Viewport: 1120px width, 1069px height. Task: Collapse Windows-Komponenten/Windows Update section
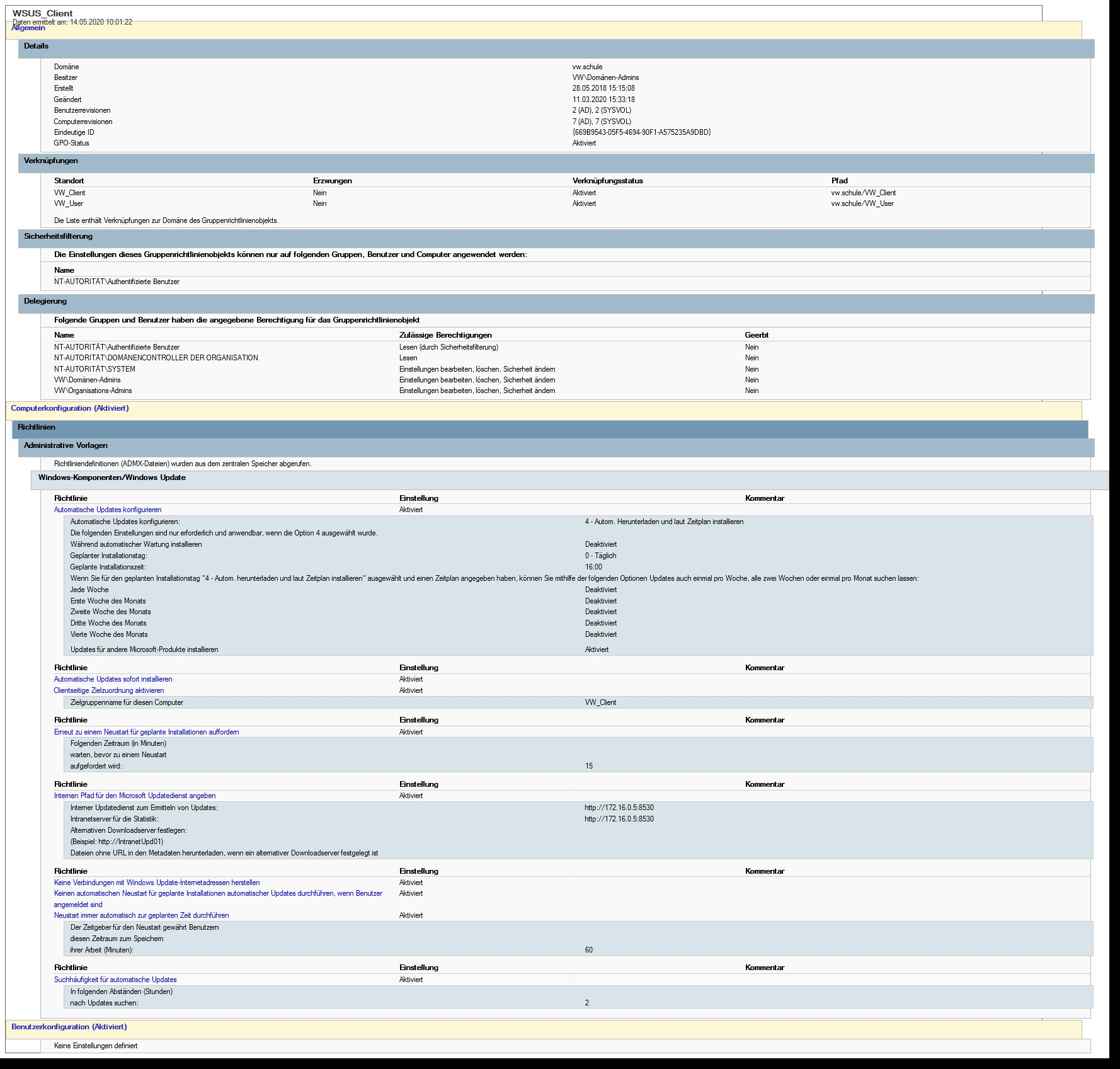[112, 477]
